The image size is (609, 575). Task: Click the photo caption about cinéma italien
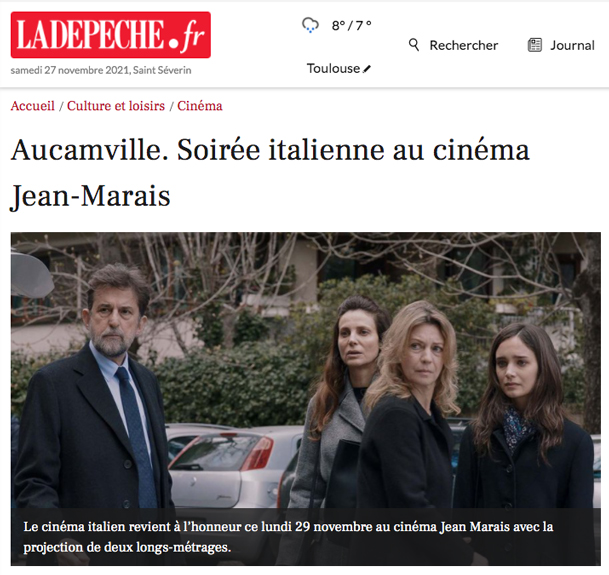(288, 537)
